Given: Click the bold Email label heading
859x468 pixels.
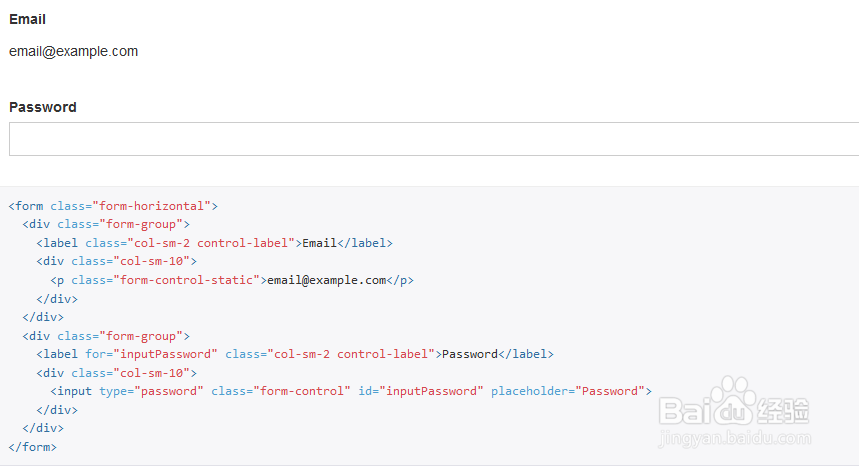Looking at the screenshot, I should tap(27, 19).
